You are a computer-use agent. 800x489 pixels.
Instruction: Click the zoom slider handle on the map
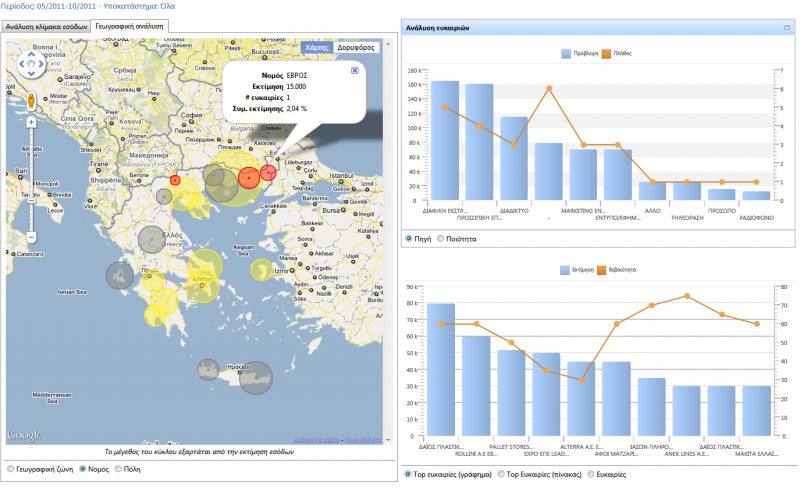pyautogui.click(x=31, y=201)
